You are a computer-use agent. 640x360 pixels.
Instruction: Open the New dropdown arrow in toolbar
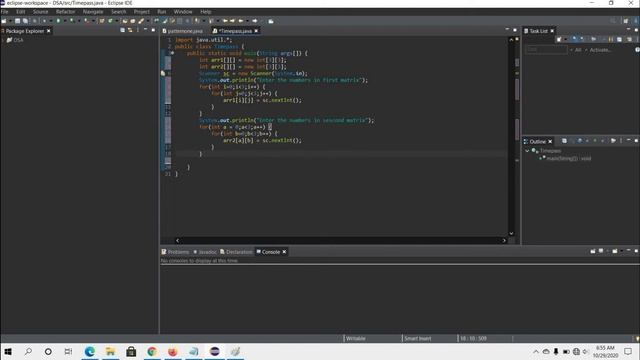11,21
